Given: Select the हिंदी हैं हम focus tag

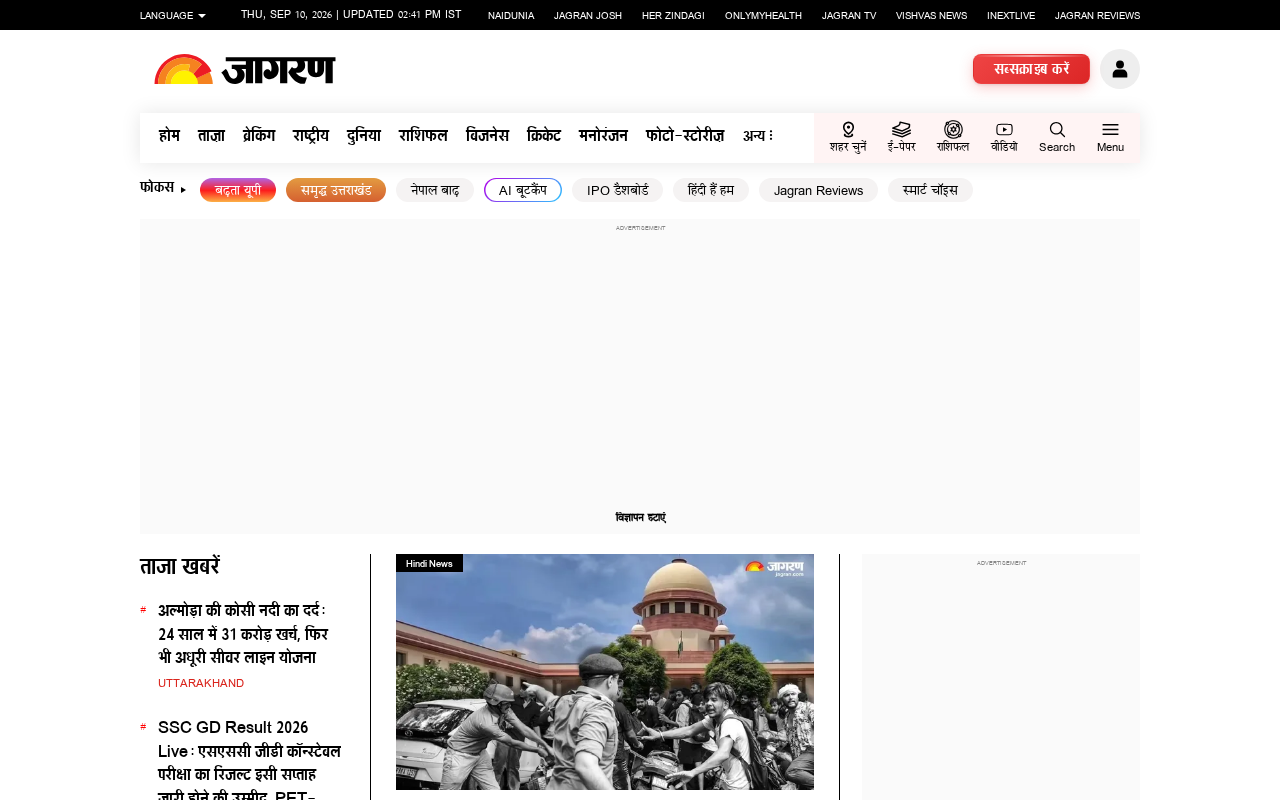Looking at the screenshot, I should coord(711,190).
